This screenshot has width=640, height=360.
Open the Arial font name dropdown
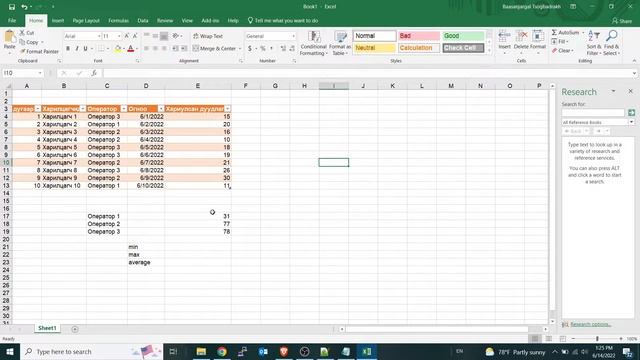(x=98, y=36)
